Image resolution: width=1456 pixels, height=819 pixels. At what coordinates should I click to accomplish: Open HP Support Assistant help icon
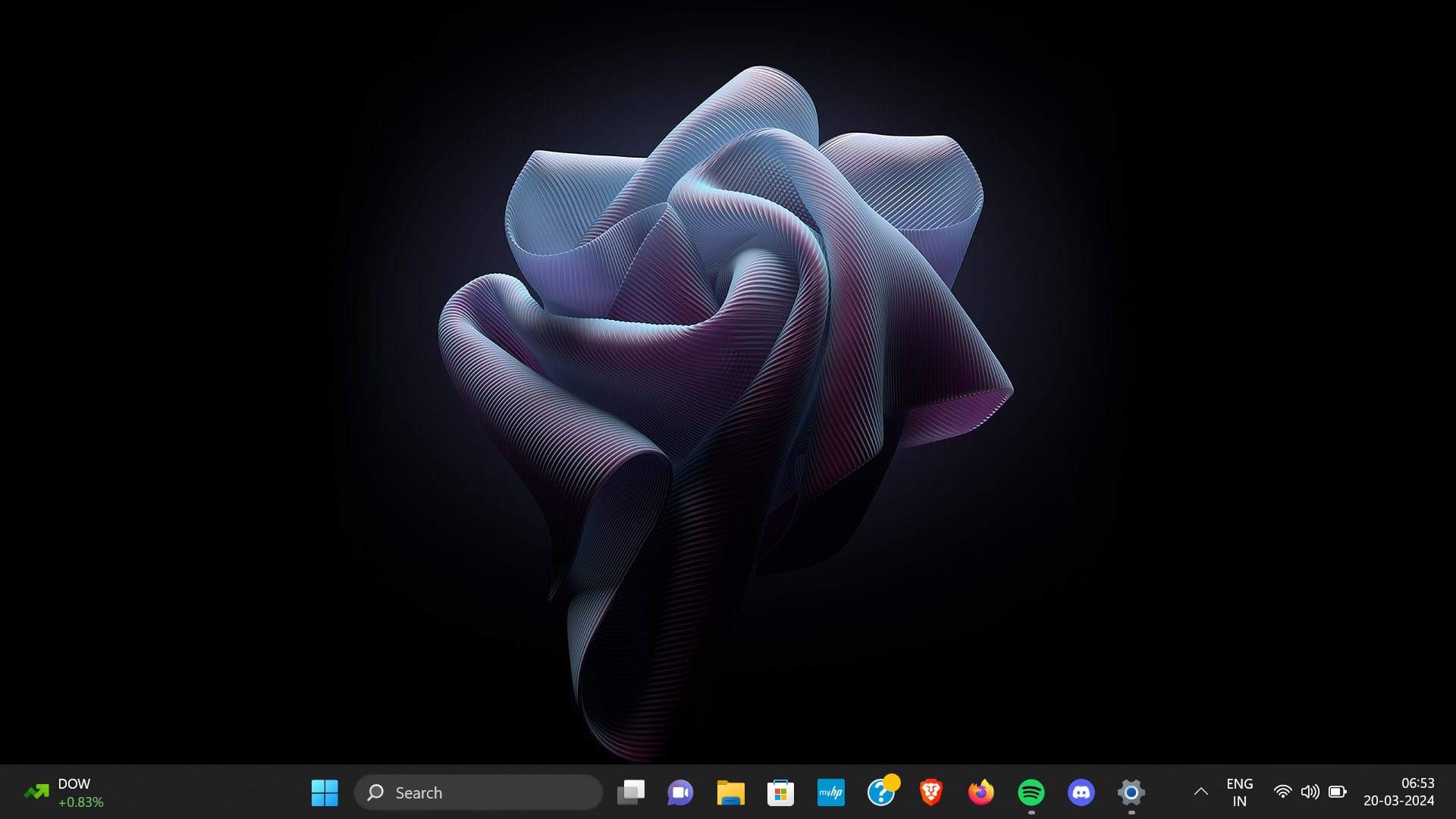tap(880, 792)
